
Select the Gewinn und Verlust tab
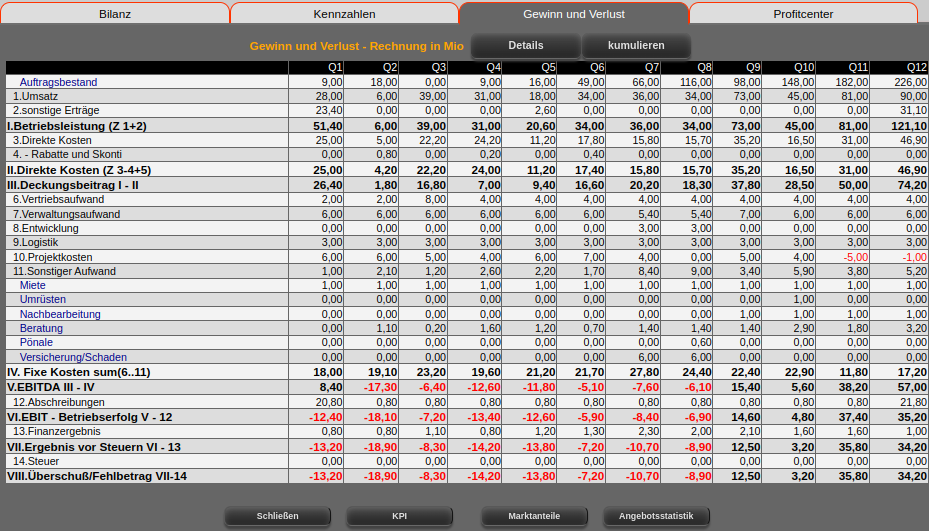coord(573,14)
